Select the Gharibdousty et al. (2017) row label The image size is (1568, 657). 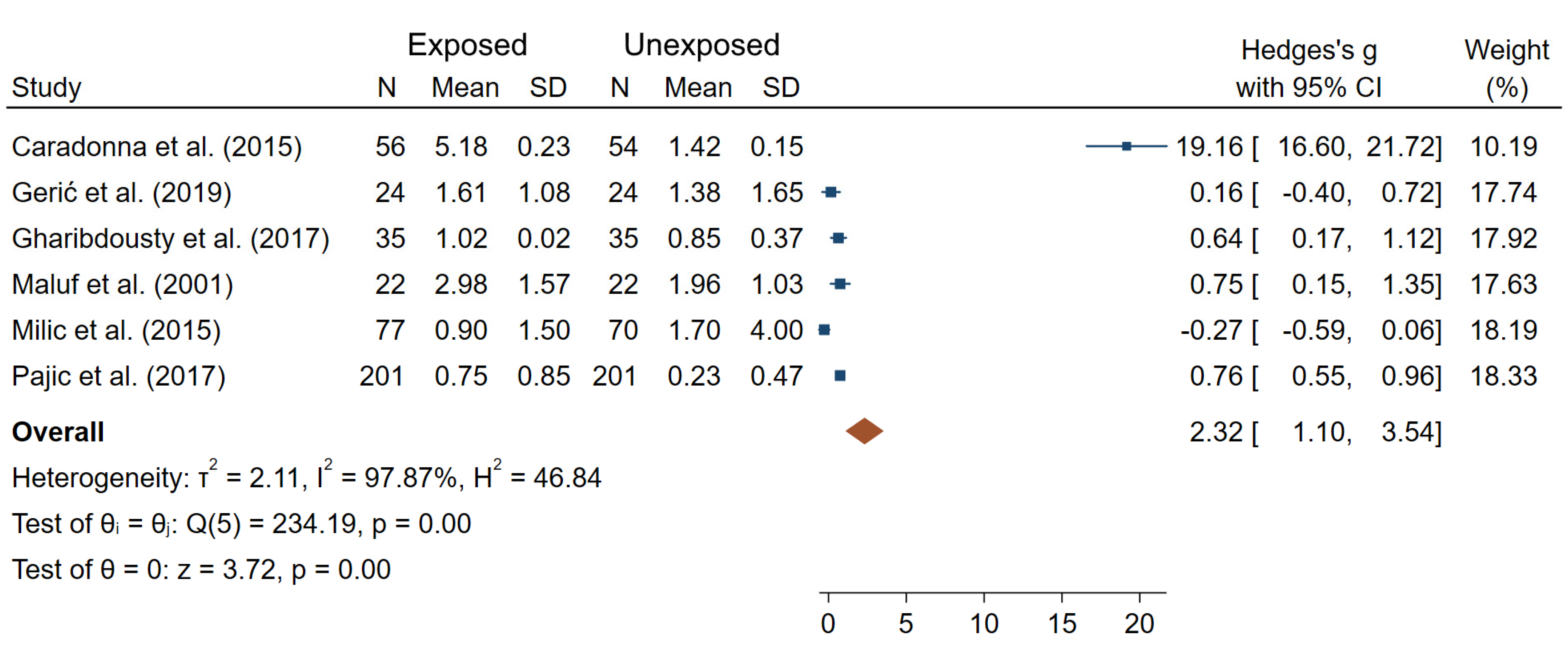tap(170, 239)
